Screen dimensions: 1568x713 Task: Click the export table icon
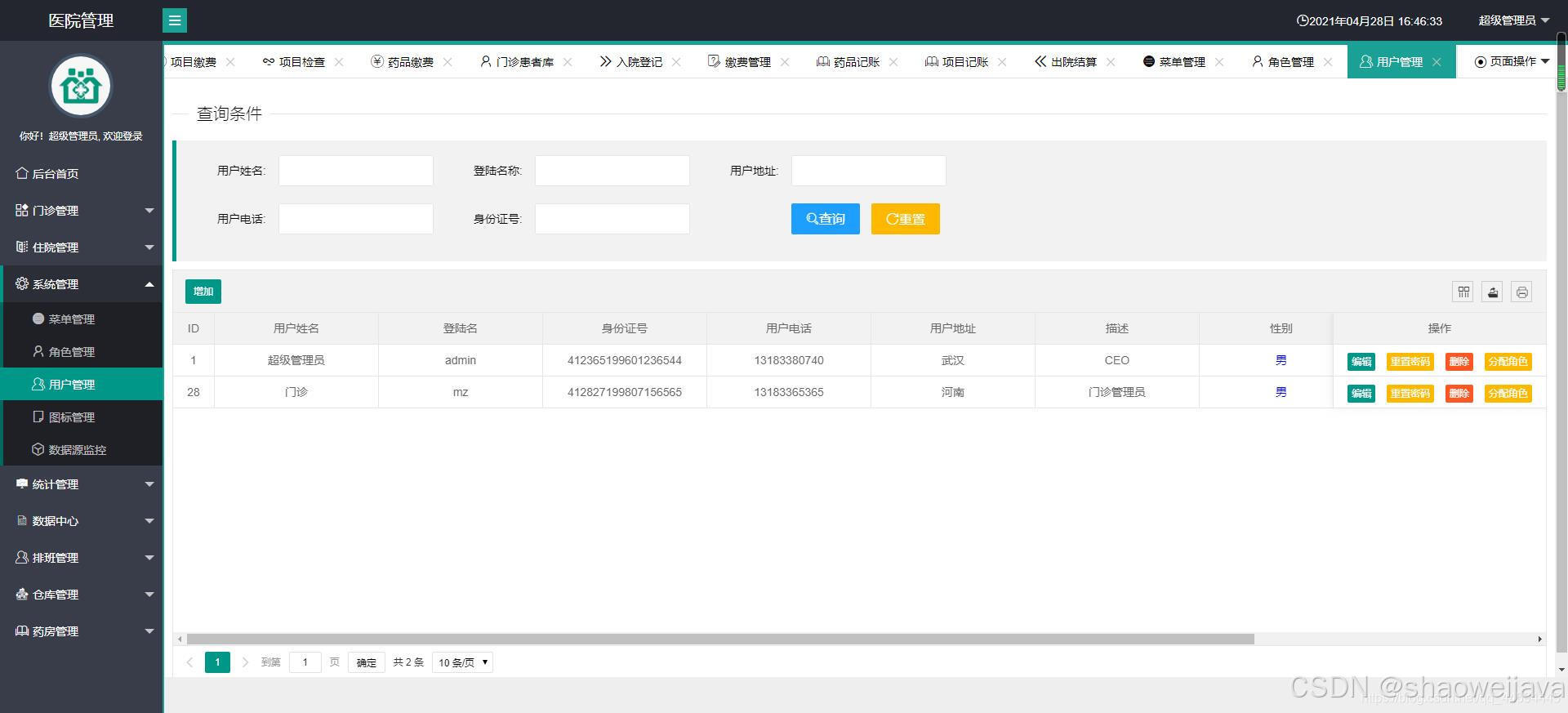point(1492,292)
